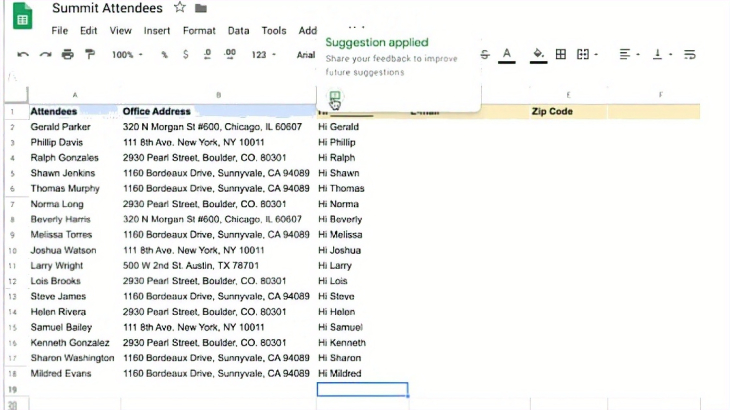This screenshot has width=730, height=410.
Task: Star the Summit Attendees document
Action: 180,7
